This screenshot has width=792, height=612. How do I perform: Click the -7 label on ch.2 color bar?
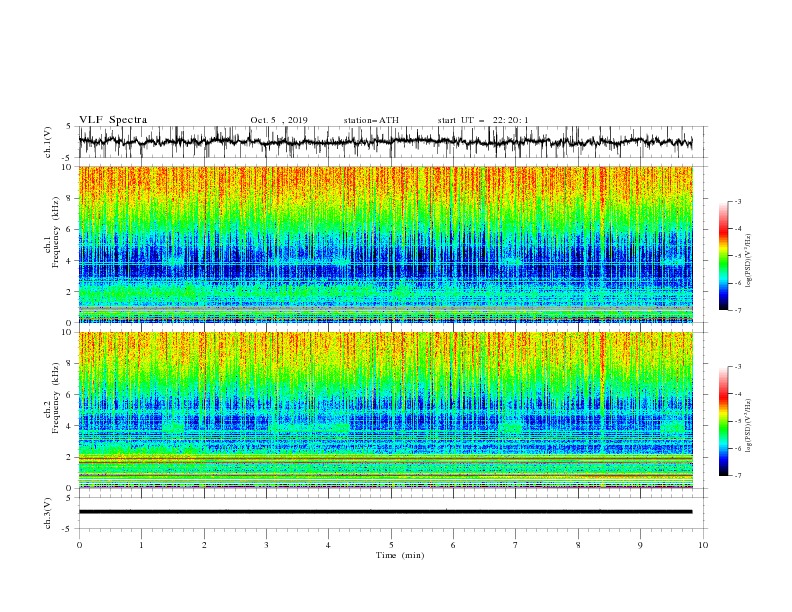click(737, 475)
